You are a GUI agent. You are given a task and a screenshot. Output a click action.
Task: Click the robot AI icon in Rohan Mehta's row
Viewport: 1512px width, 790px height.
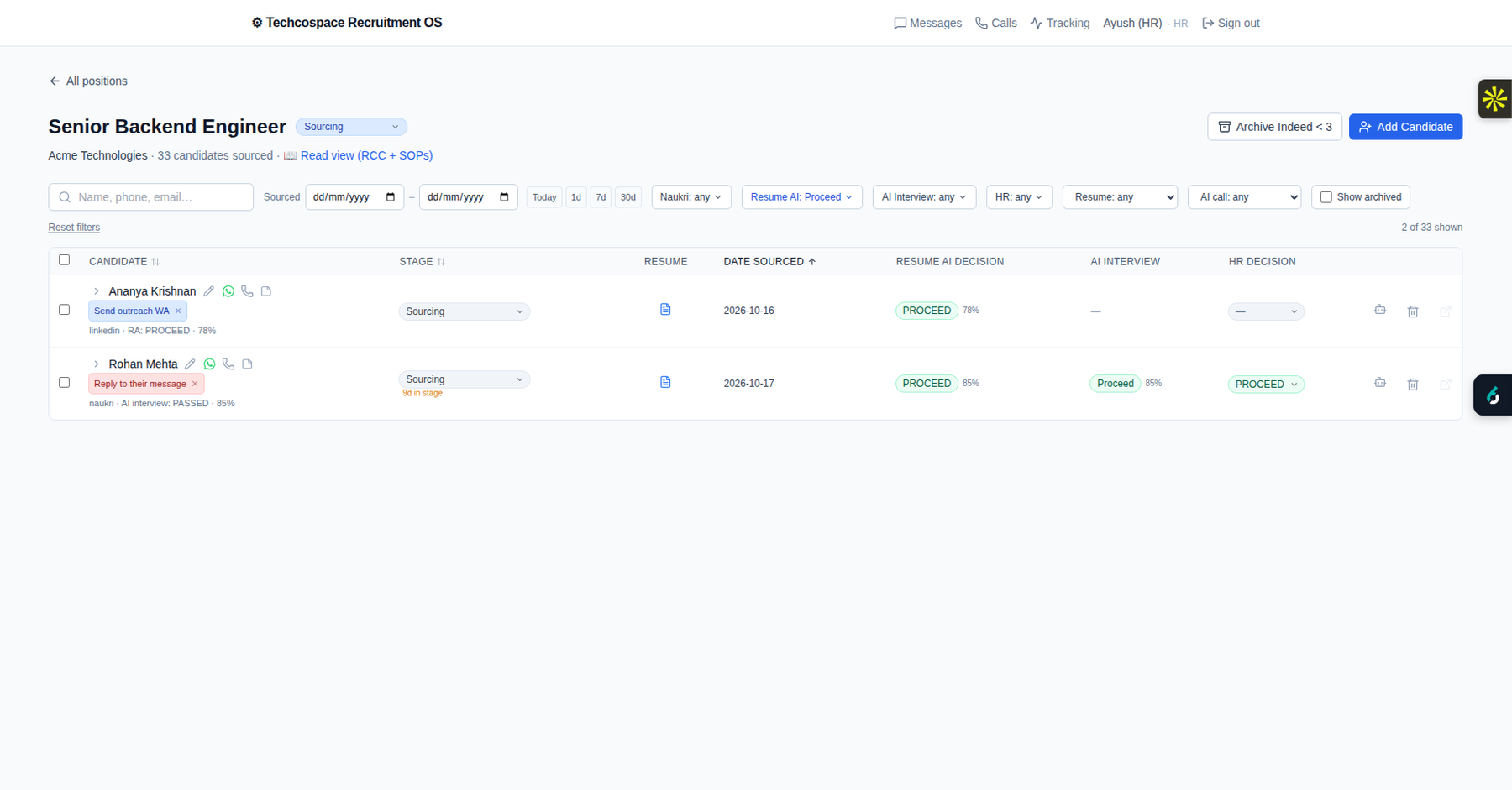click(1380, 383)
